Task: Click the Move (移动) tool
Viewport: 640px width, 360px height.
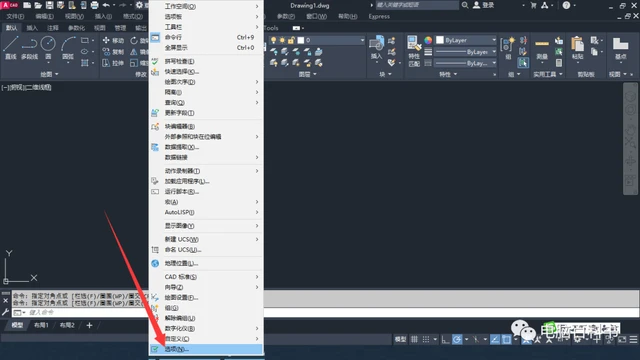Action: click(113, 40)
